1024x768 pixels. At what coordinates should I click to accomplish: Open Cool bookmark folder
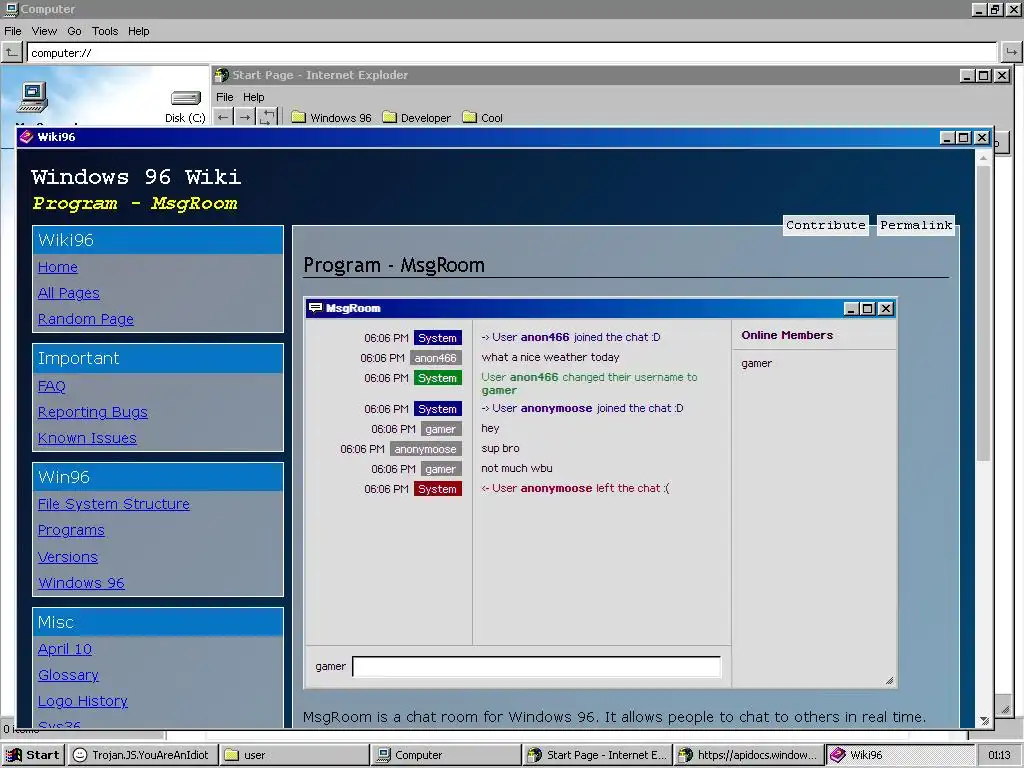[x=483, y=118]
